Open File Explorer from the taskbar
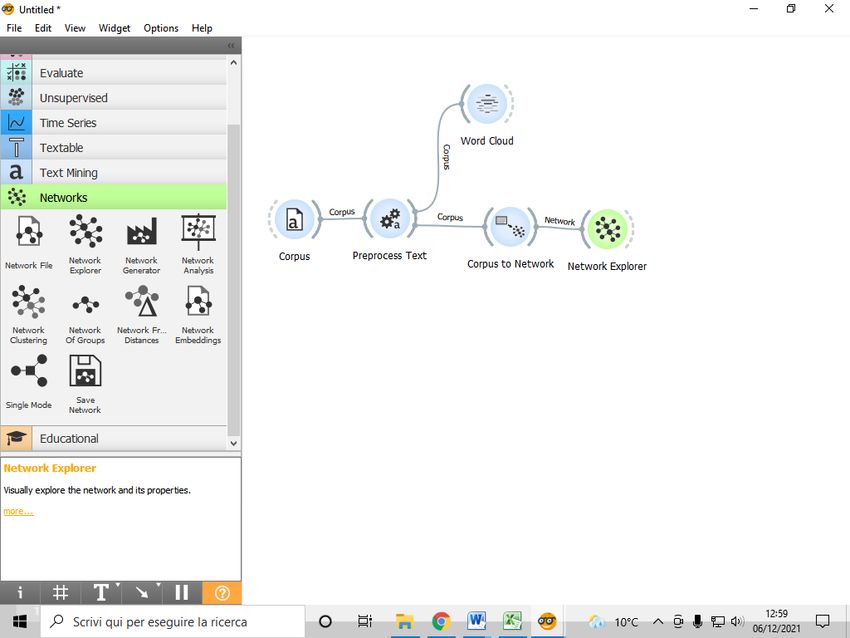Image resolution: width=850 pixels, height=638 pixels. [404, 622]
